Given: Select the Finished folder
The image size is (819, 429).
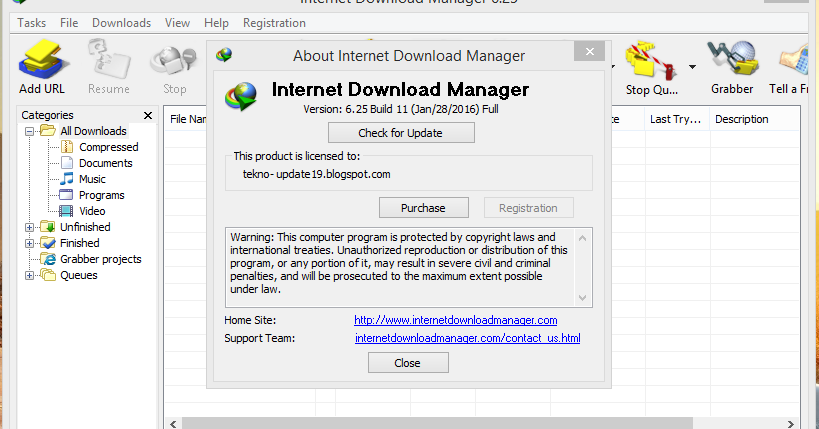Looking at the screenshot, I should pyautogui.click(x=79, y=243).
